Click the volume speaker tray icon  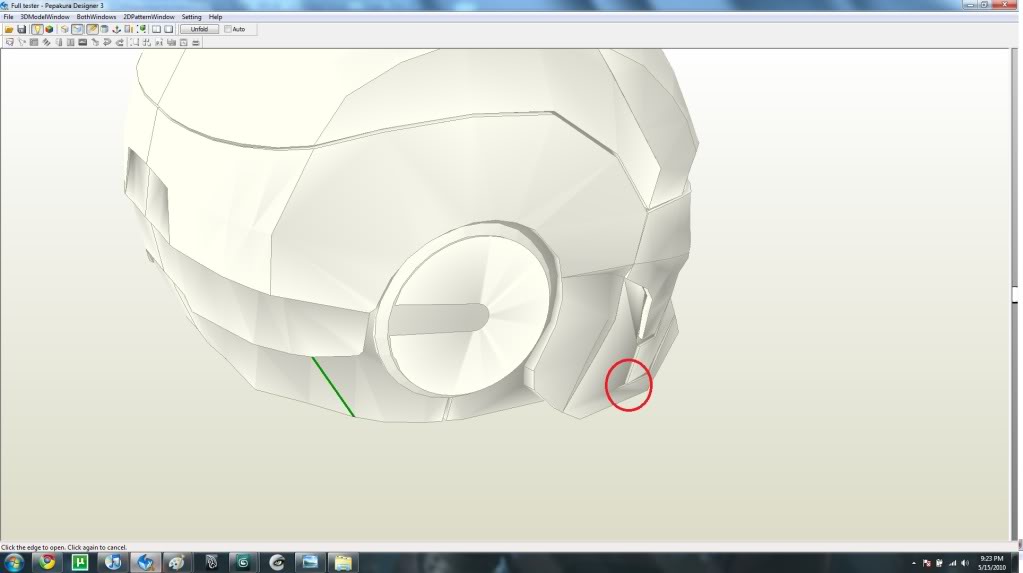[965, 563]
